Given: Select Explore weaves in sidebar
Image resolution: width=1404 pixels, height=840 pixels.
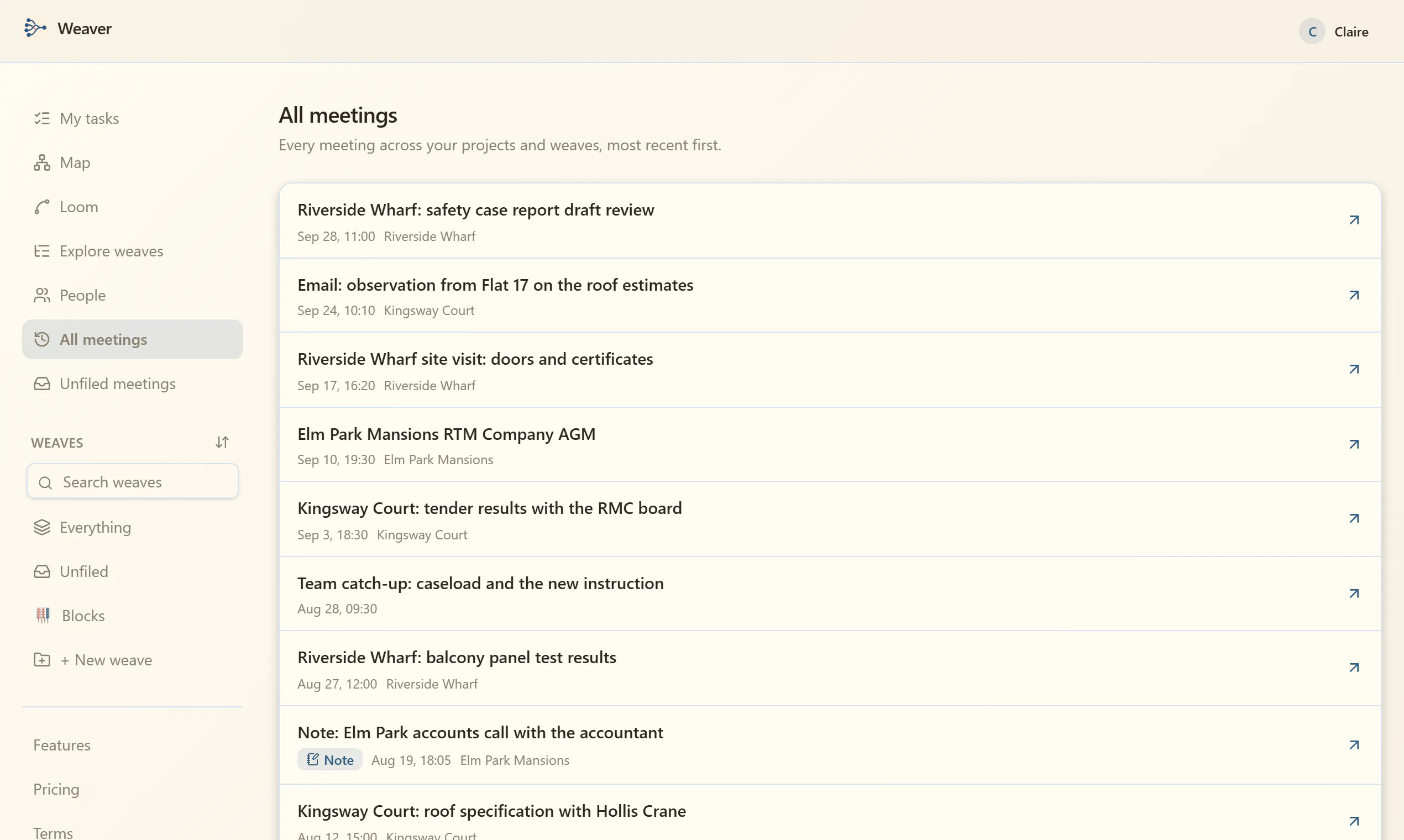Looking at the screenshot, I should tap(133, 251).
